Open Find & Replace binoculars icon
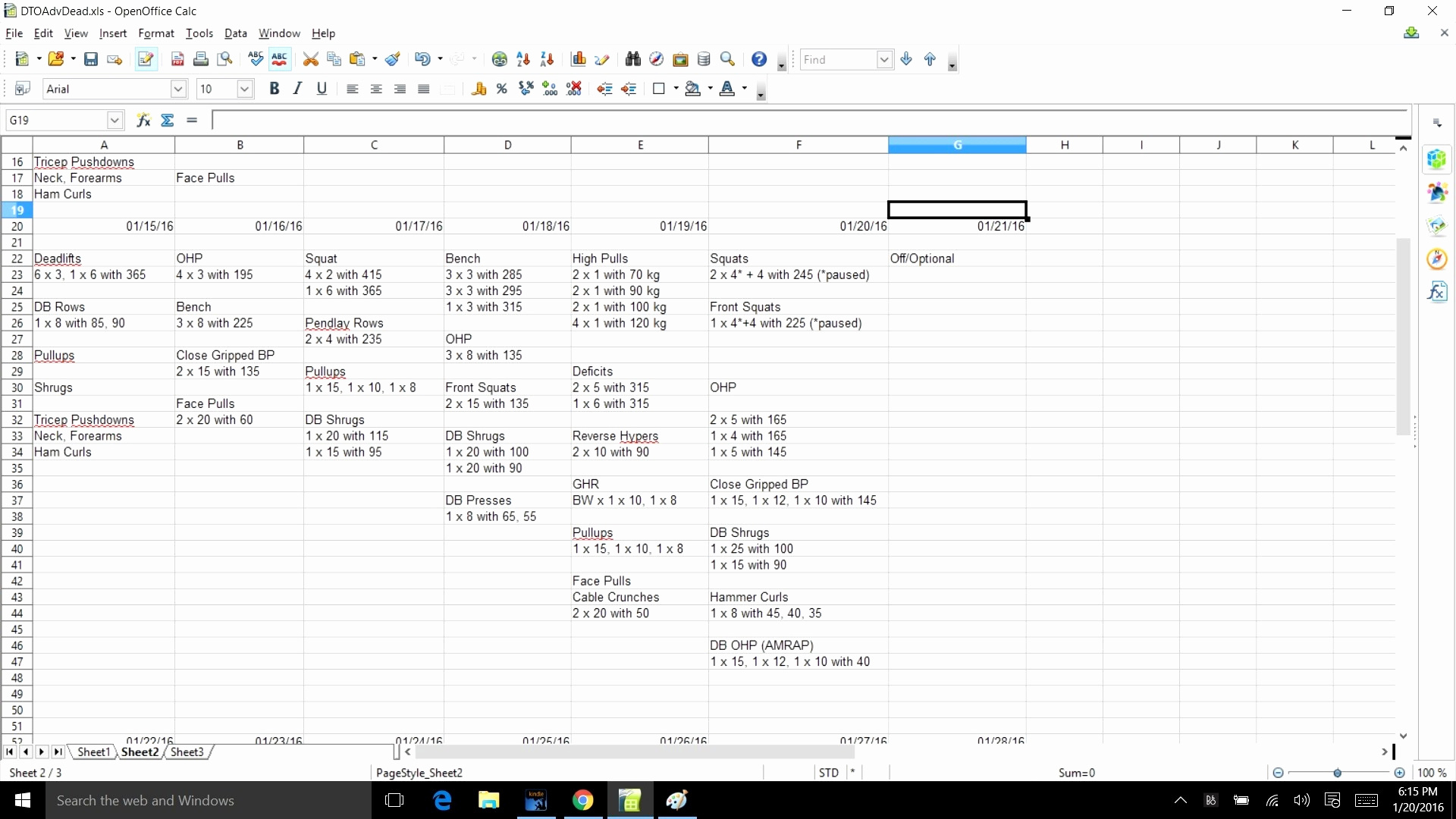Screen dimensions: 1456x819 (x=633, y=59)
